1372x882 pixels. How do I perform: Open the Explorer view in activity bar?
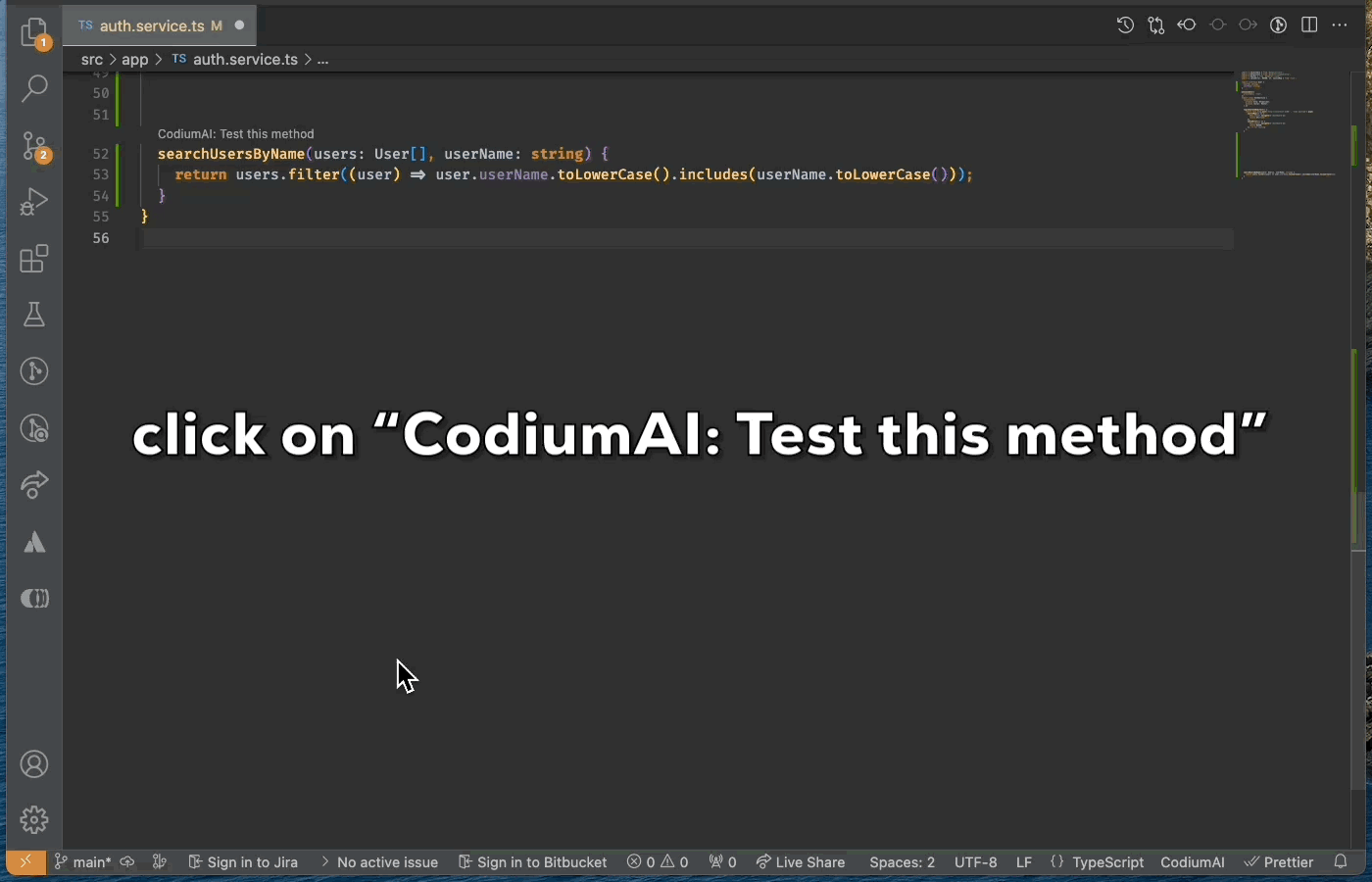pos(34,32)
